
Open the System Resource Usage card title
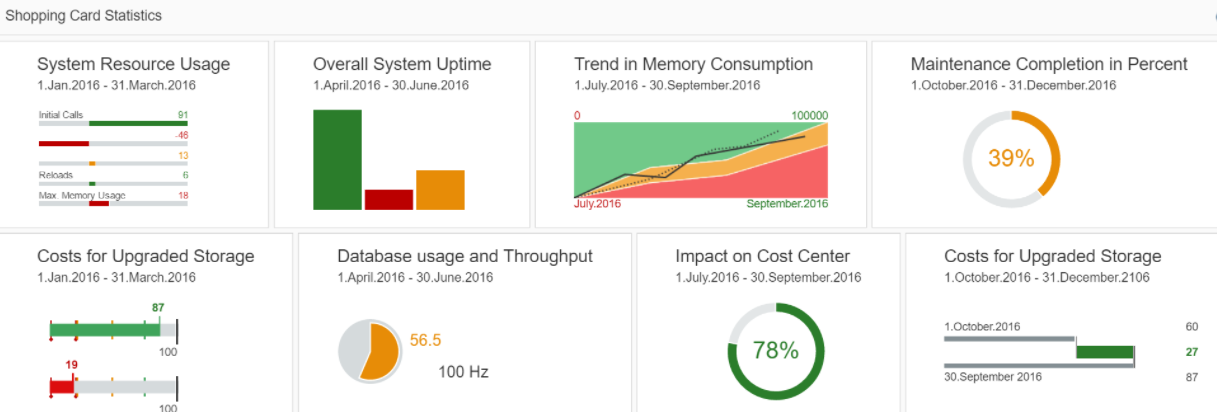(133, 64)
